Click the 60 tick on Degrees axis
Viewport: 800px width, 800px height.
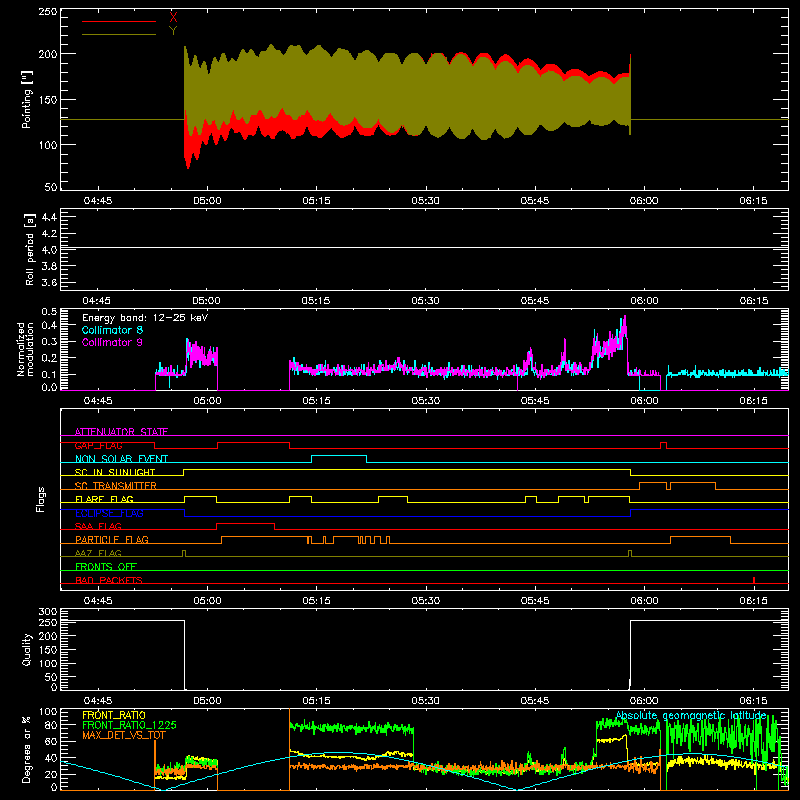click(x=51, y=741)
